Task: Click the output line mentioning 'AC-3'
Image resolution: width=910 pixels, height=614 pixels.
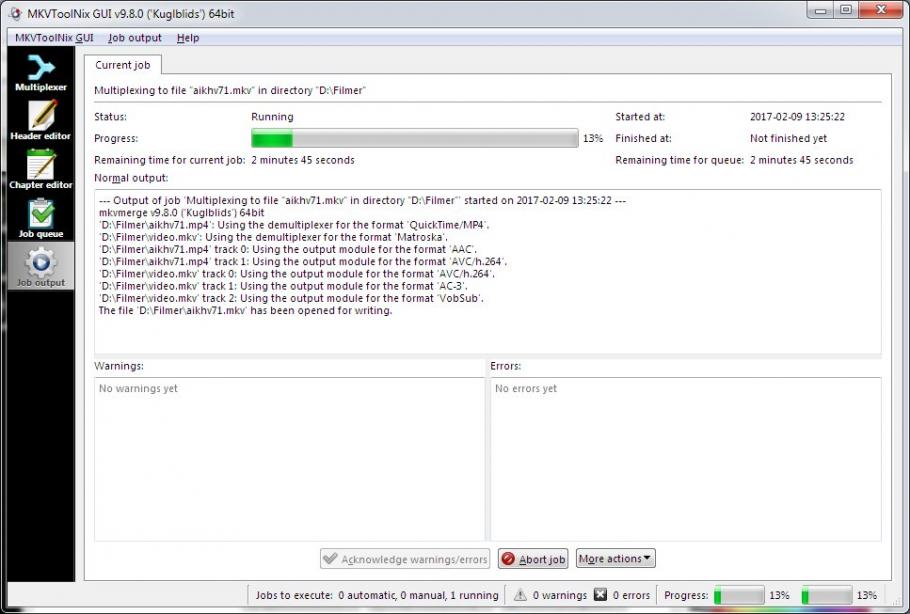Action: pyautogui.click(x=283, y=286)
